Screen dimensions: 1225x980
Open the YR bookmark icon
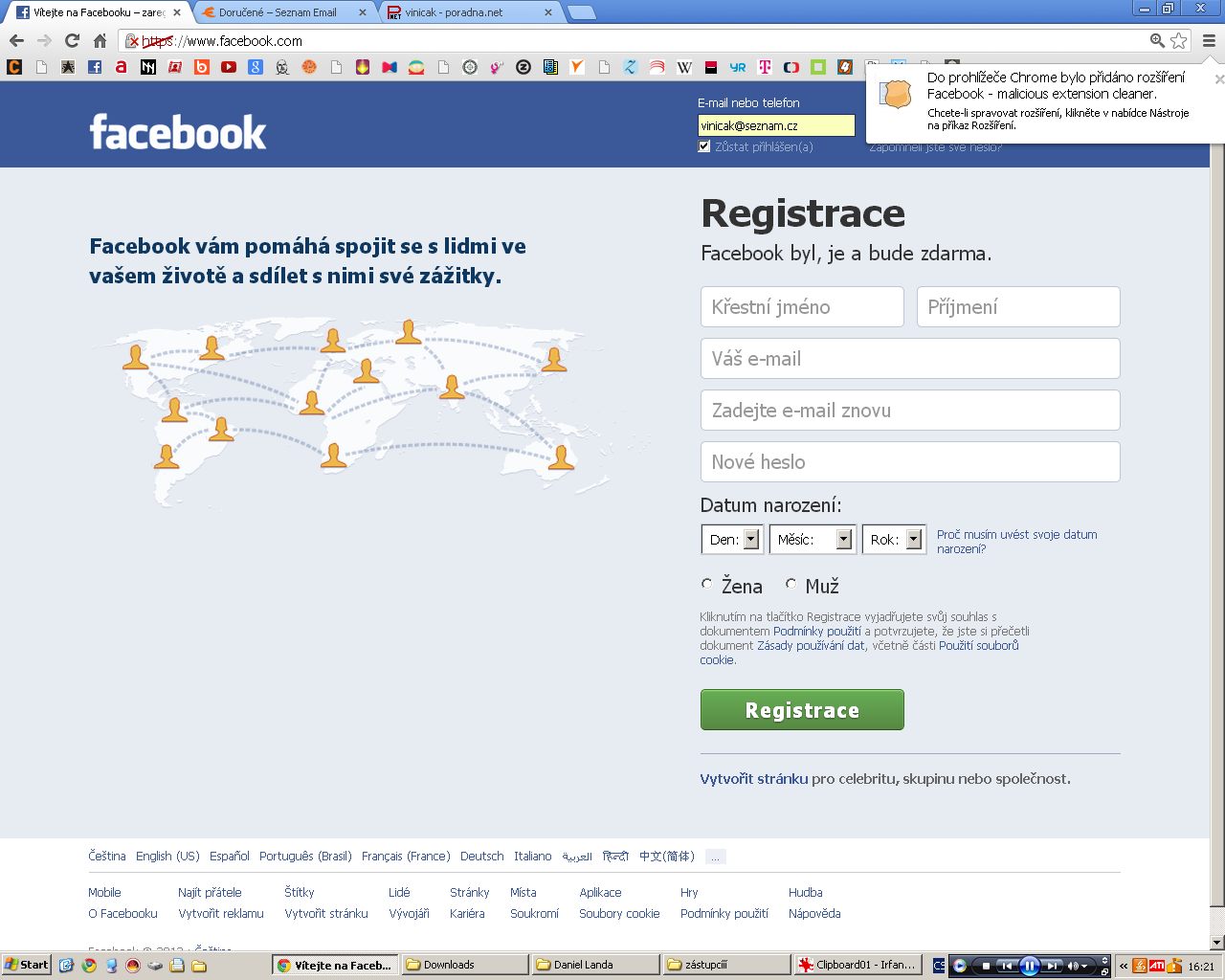738,67
